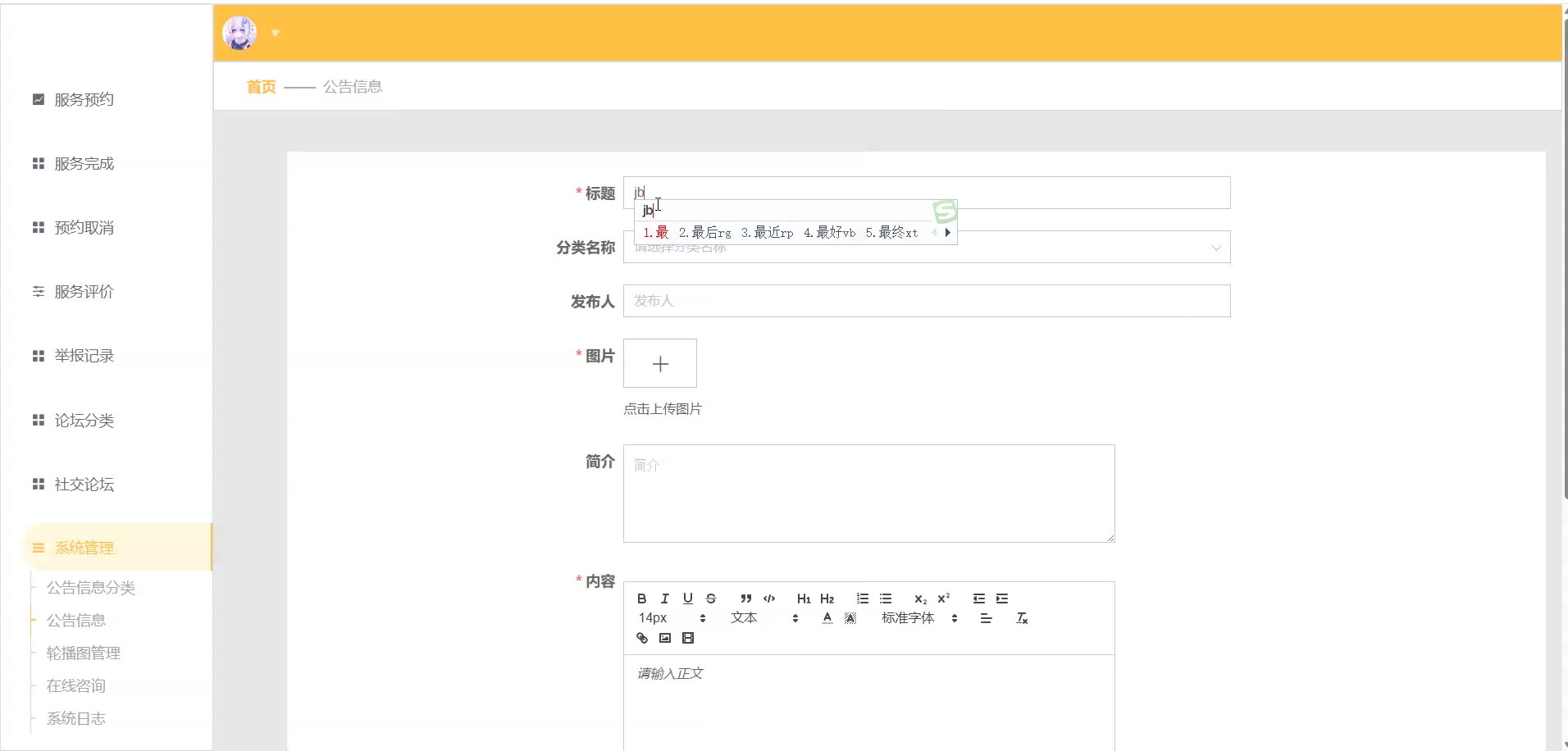This screenshot has width=1568, height=751.
Task: Click the strikethrough icon
Action: coord(710,599)
